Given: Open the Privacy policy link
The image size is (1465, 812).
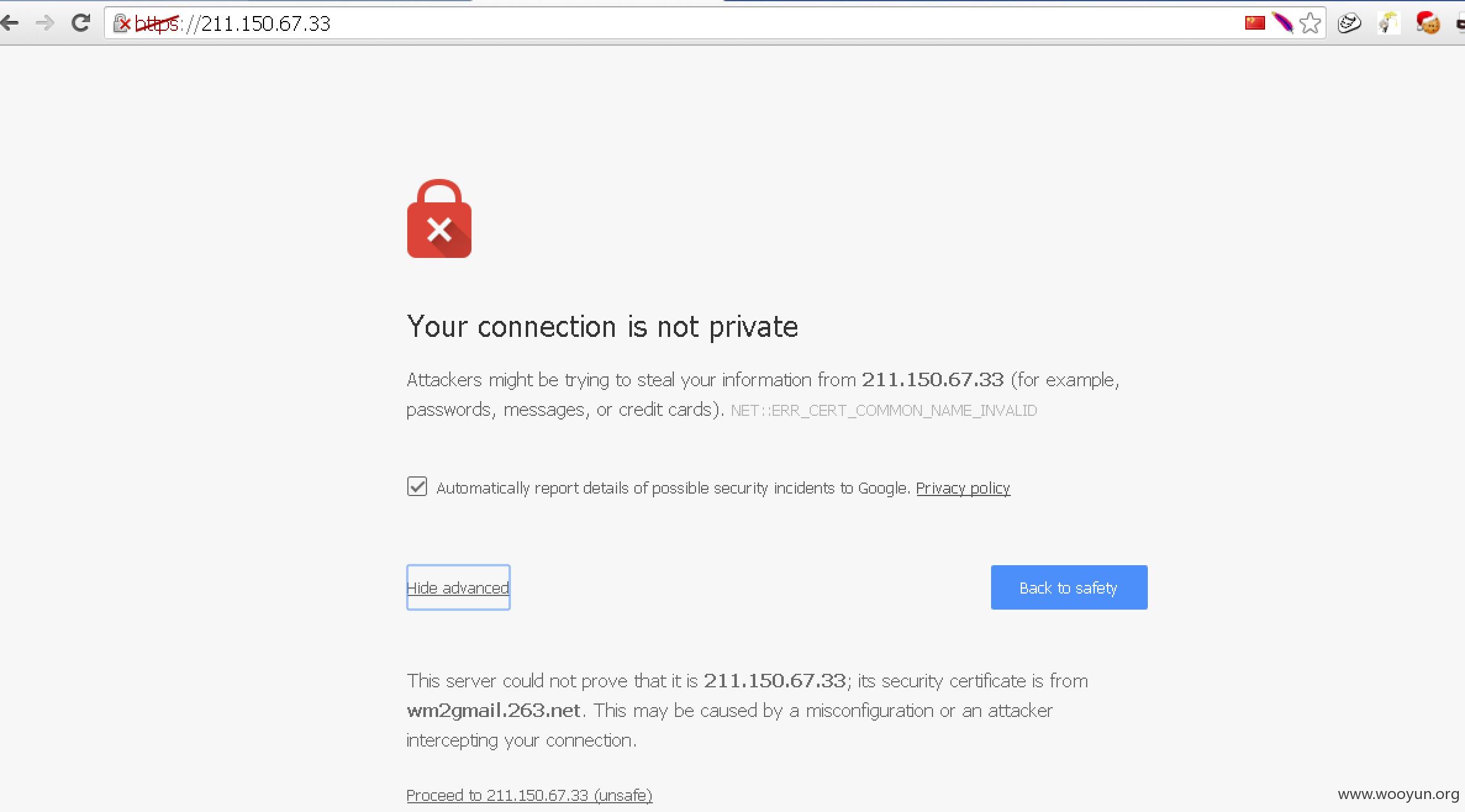Looking at the screenshot, I should pyautogui.click(x=963, y=488).
